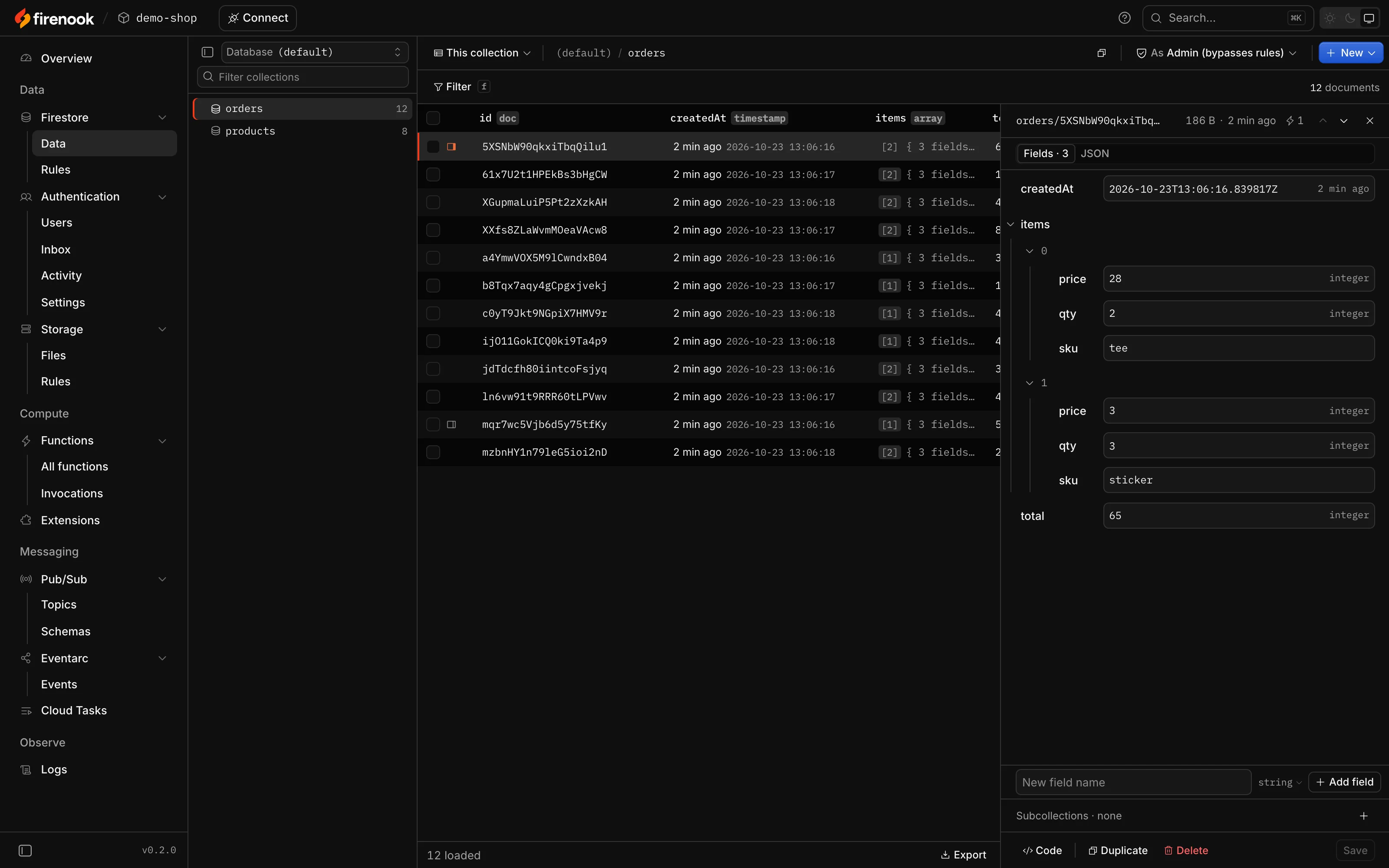
Task: Open the string field type dropdown
Action: point(1279,783)
